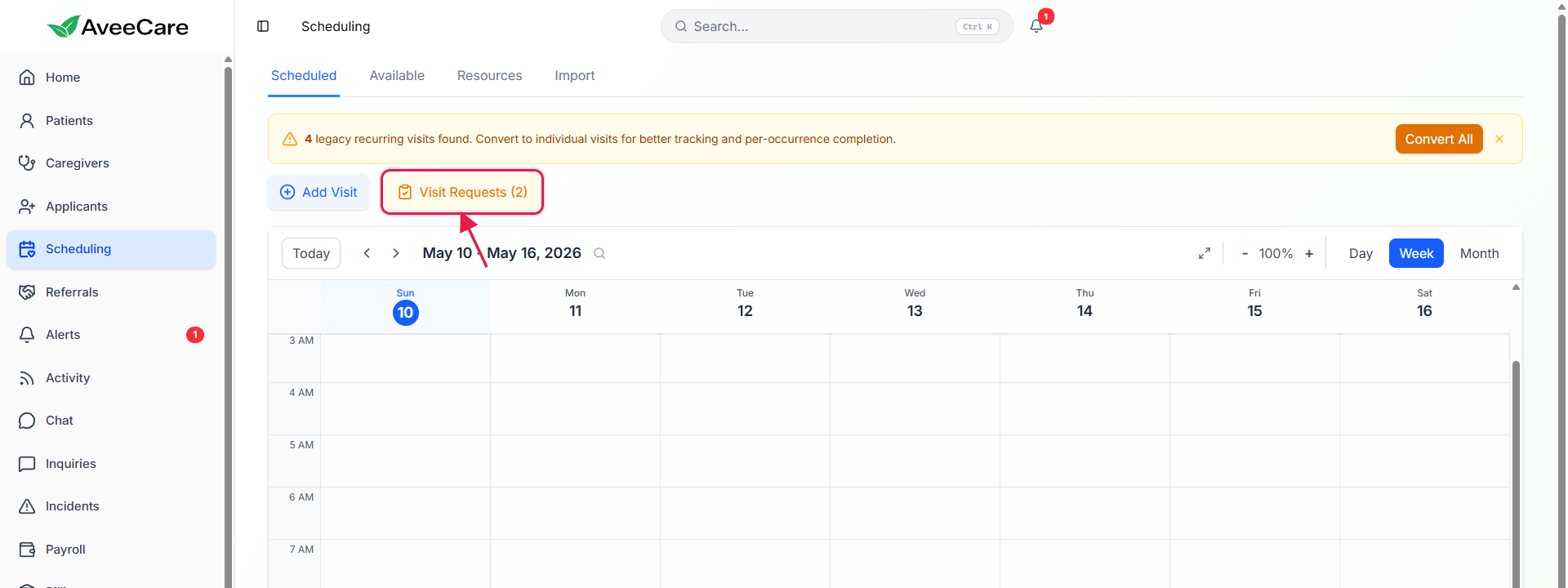Expand calendar to fullscreen

pyautogui.click(x=1205, y=253)
